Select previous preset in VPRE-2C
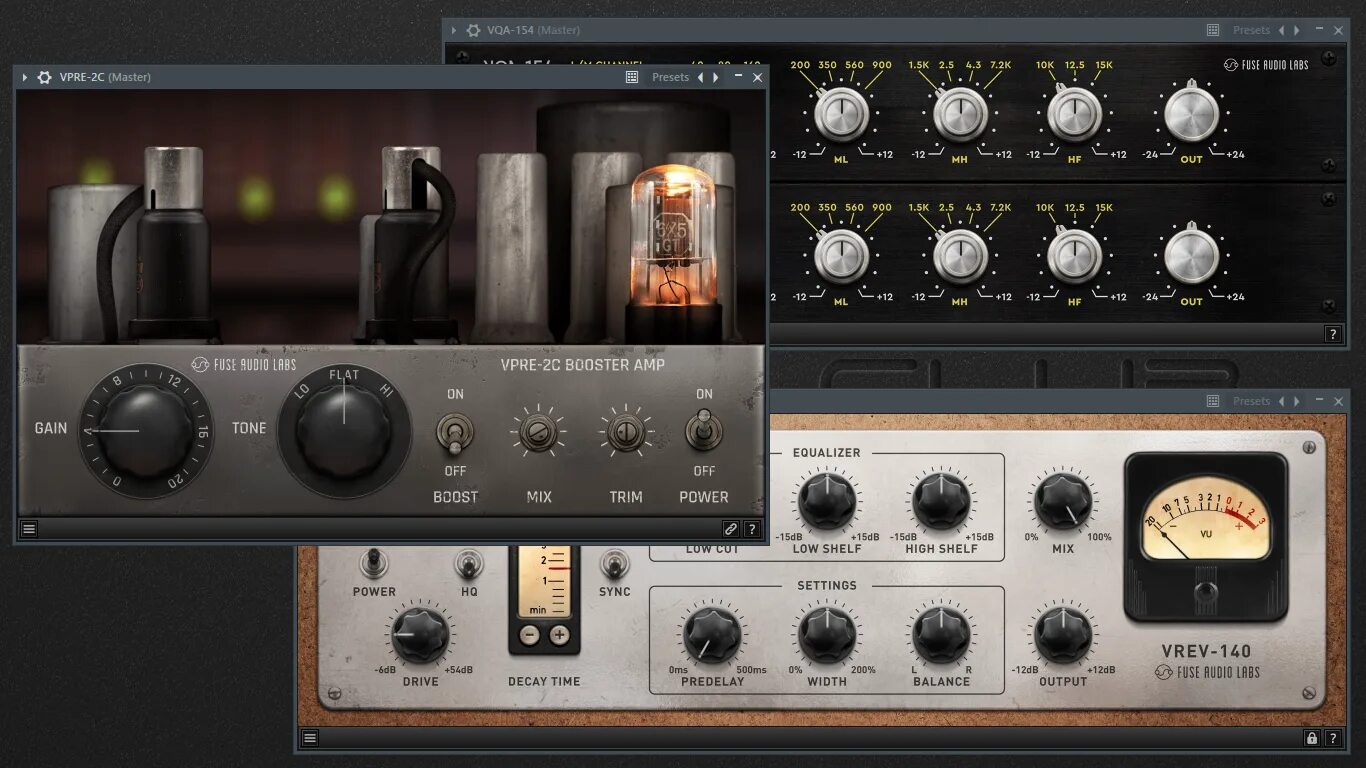 700,77
